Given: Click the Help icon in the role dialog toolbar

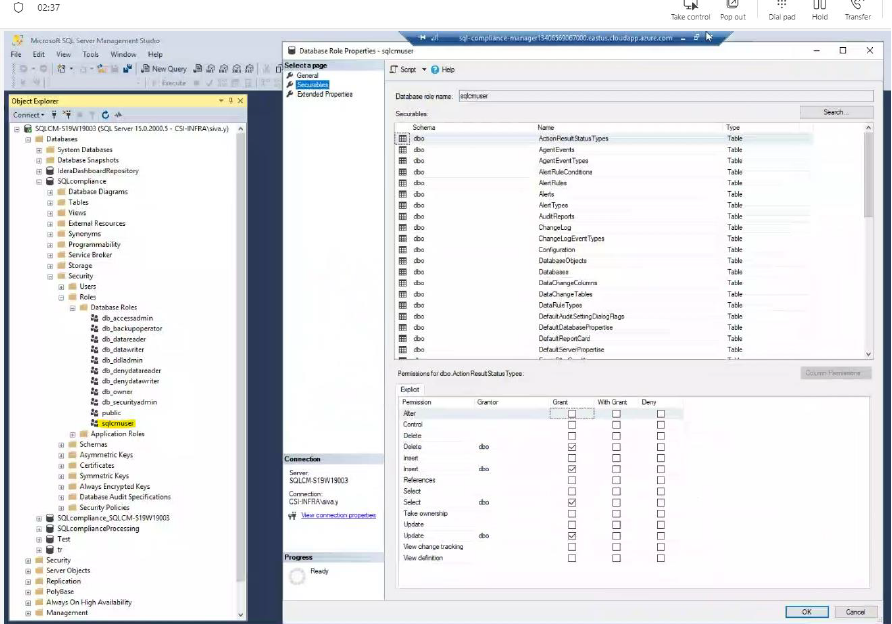Looking at the screenshot, I should click(x=435, y=69).
